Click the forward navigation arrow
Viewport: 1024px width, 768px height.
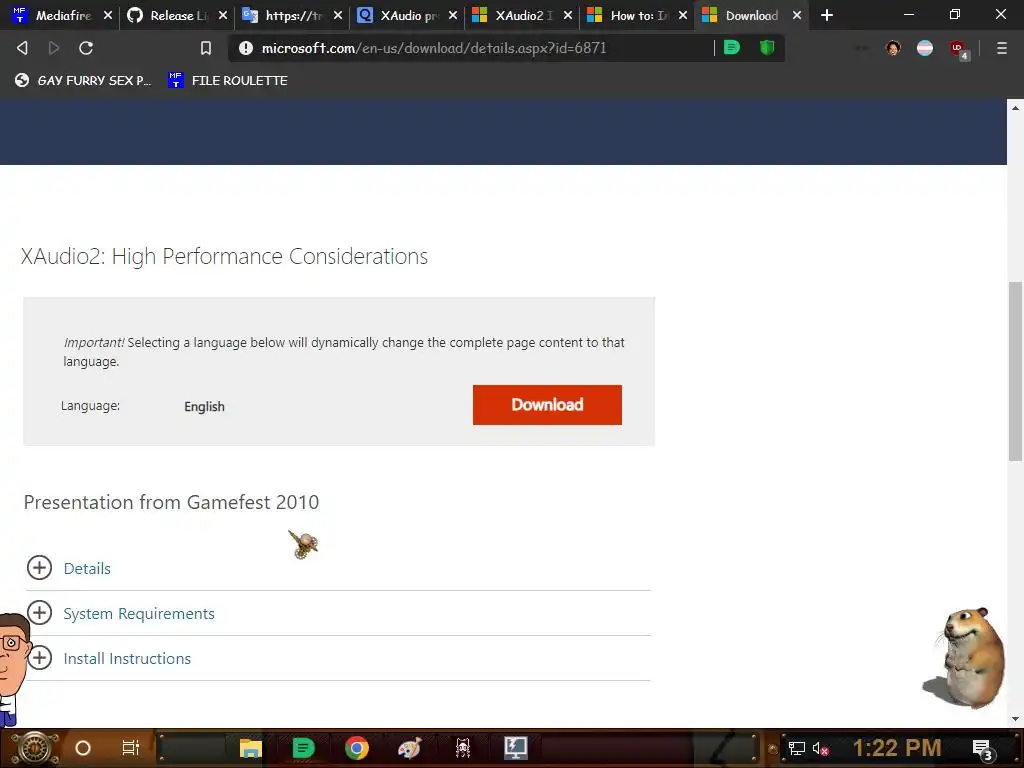click(x=54, y=48)
